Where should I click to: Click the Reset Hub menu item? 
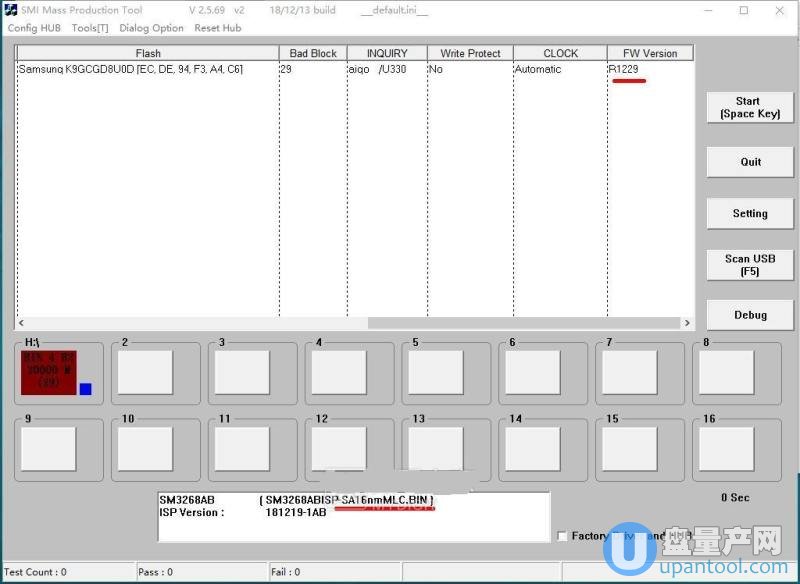[x=218, y=28]
